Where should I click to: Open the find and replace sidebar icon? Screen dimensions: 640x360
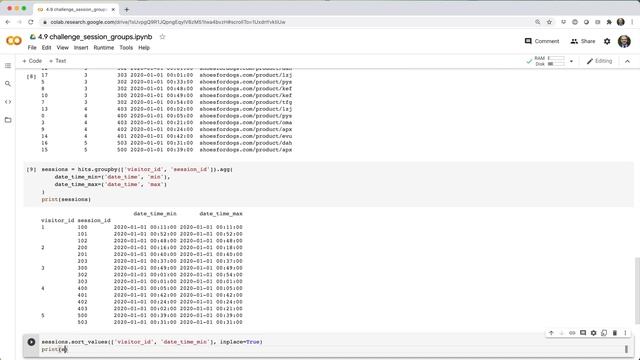point(8,84)
